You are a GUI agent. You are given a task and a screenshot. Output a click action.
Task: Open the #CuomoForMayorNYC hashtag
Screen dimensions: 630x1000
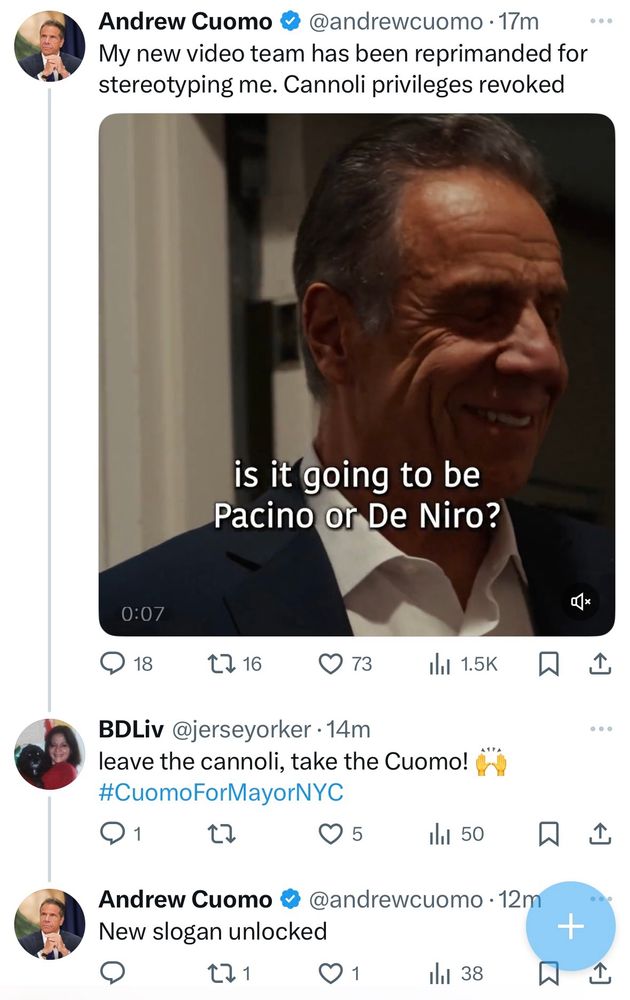point(221,793)
